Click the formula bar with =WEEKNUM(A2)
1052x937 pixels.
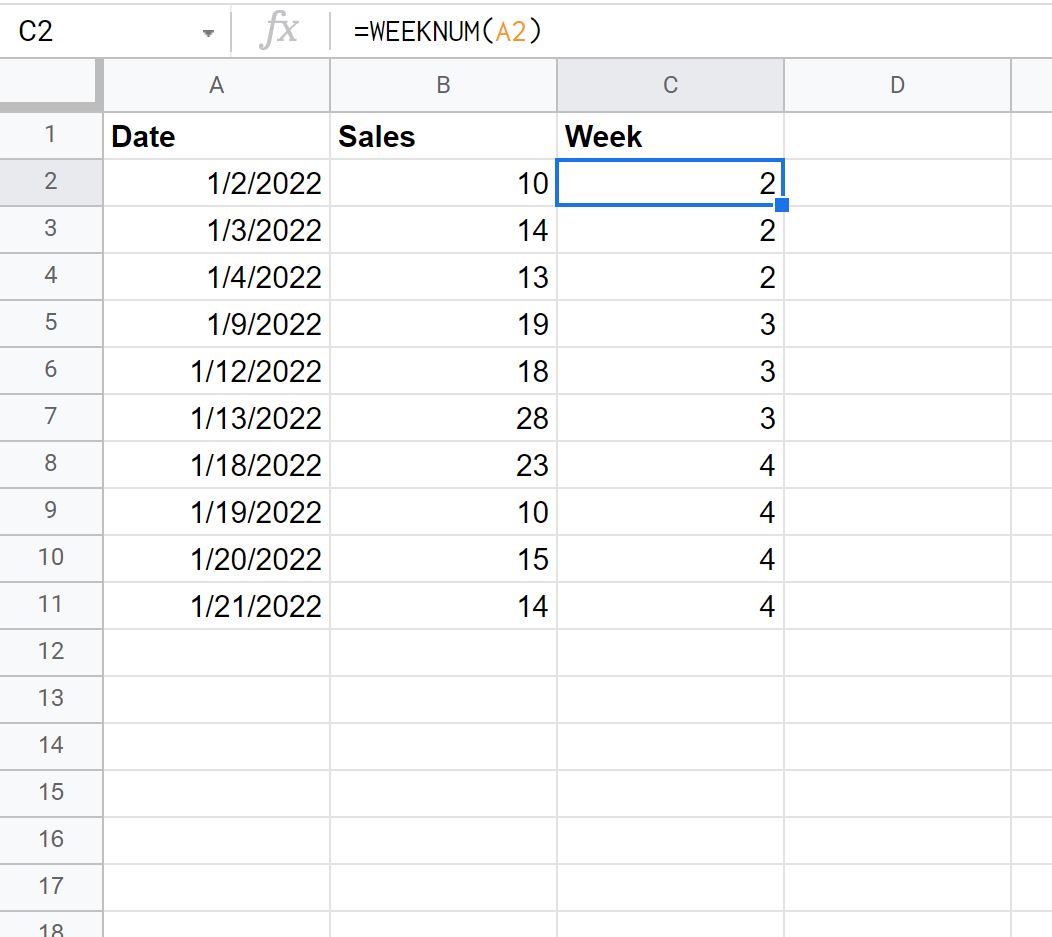pyautogui.click(x=691, y=31)
